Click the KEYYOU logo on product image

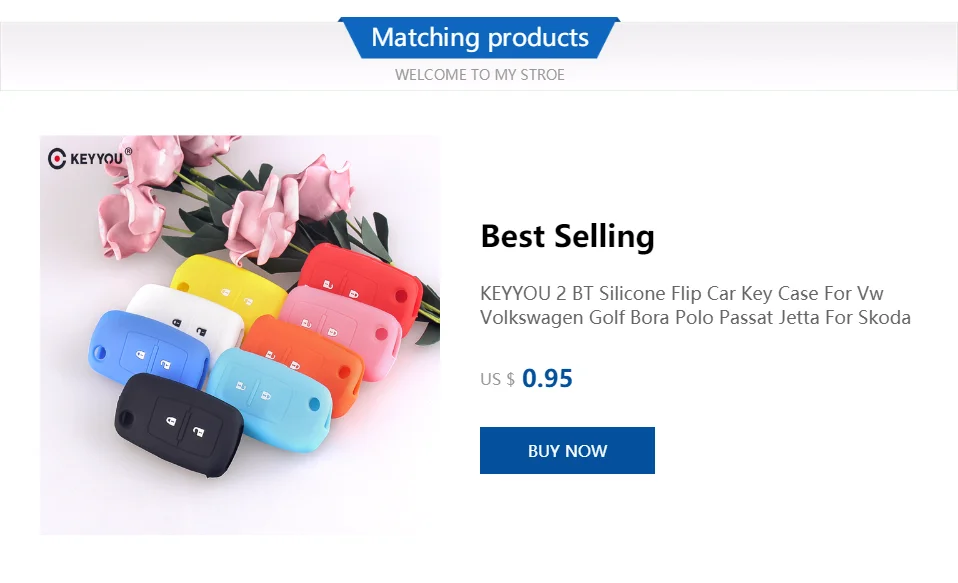[x=89, y=158]
